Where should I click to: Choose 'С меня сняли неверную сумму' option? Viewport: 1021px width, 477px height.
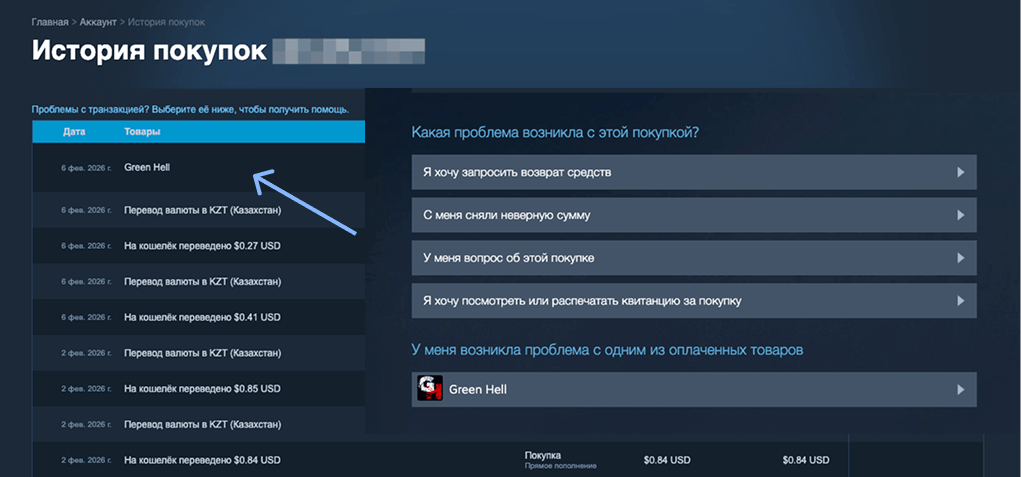click(x=694, y=215)
